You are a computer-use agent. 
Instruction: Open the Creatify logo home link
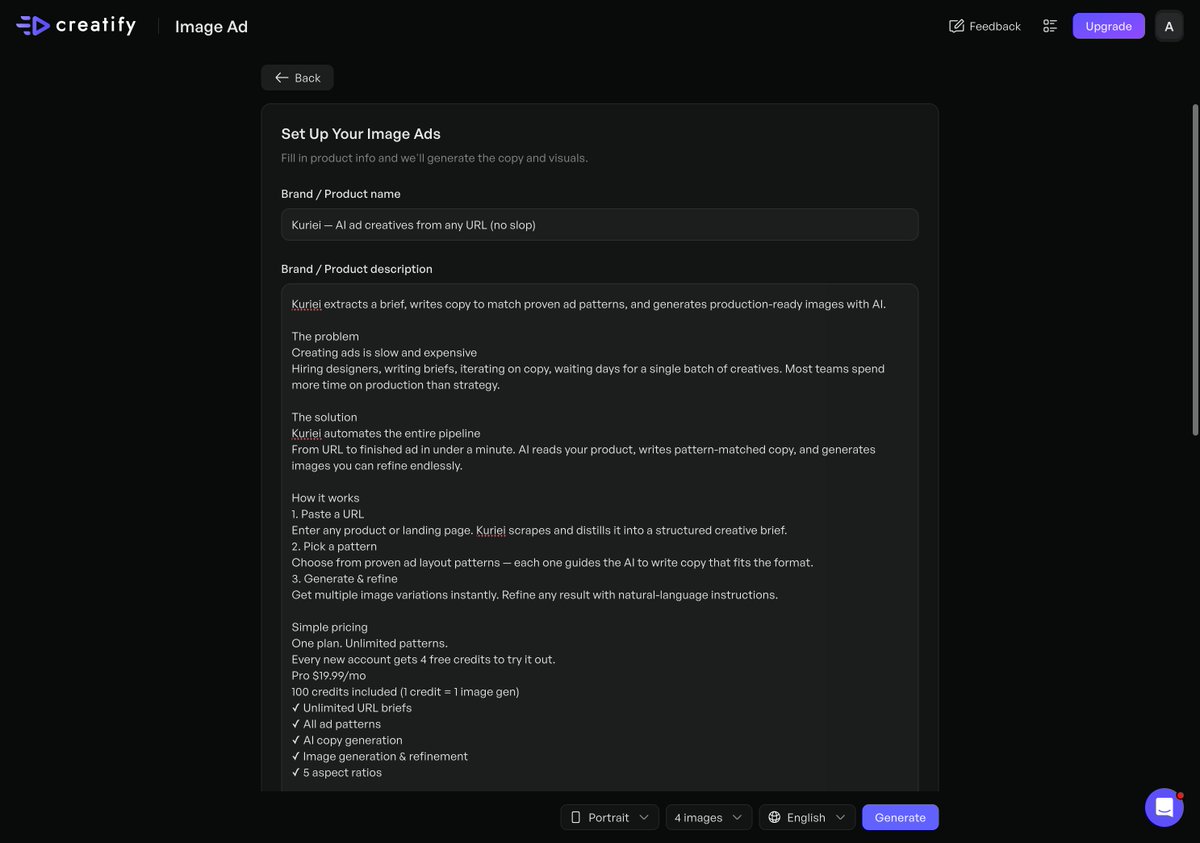tap(76, 26)
